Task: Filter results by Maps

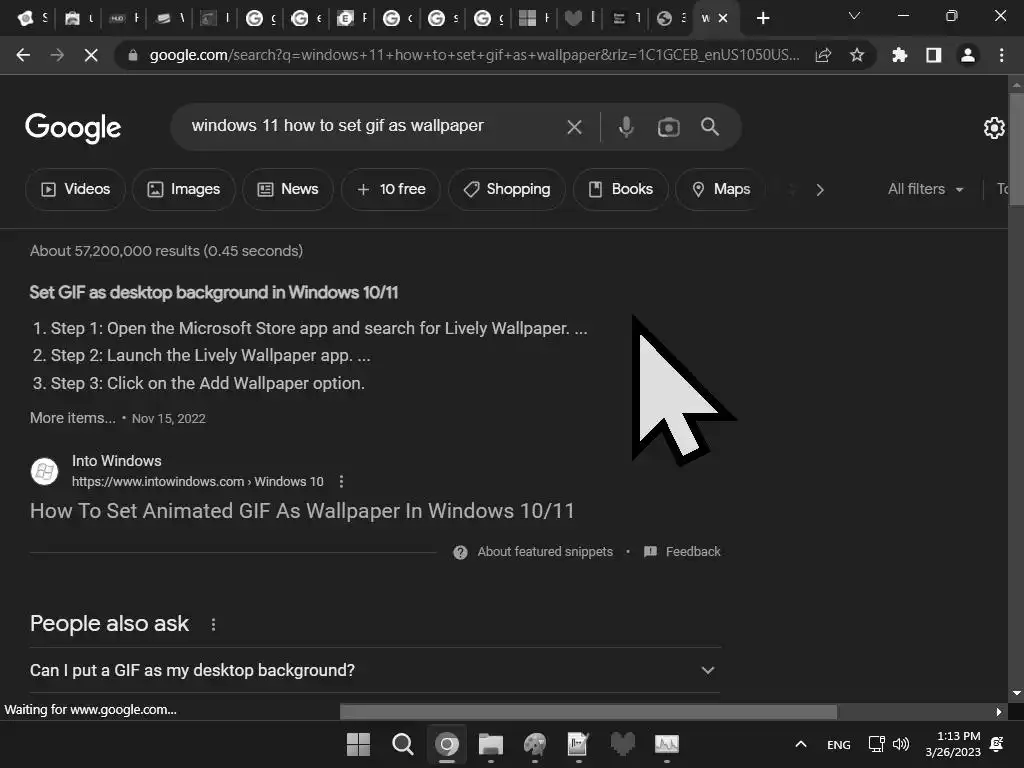Action: click(x=720, y=189)
